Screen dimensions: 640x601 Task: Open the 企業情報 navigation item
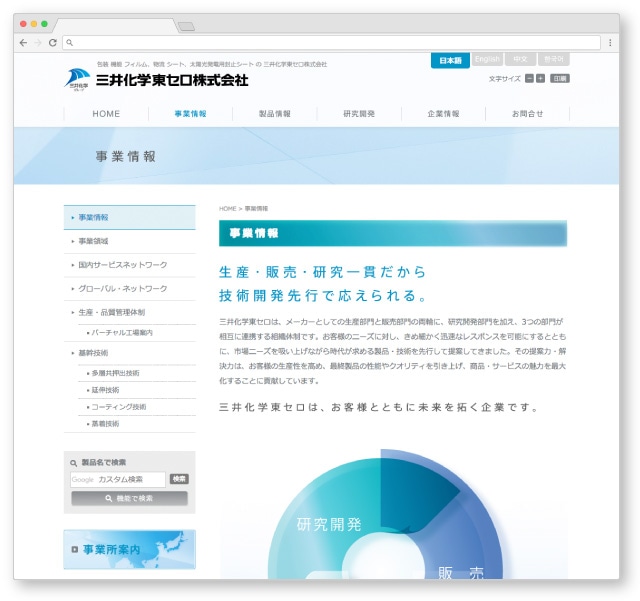click(x=443, y=114)
